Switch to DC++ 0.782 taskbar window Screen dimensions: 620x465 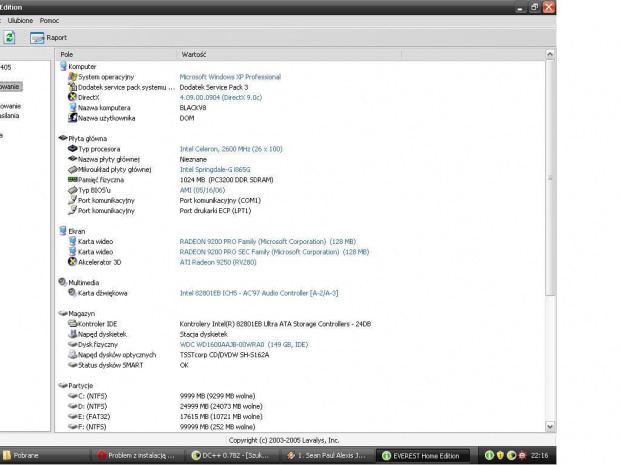(x=231, y=456)
